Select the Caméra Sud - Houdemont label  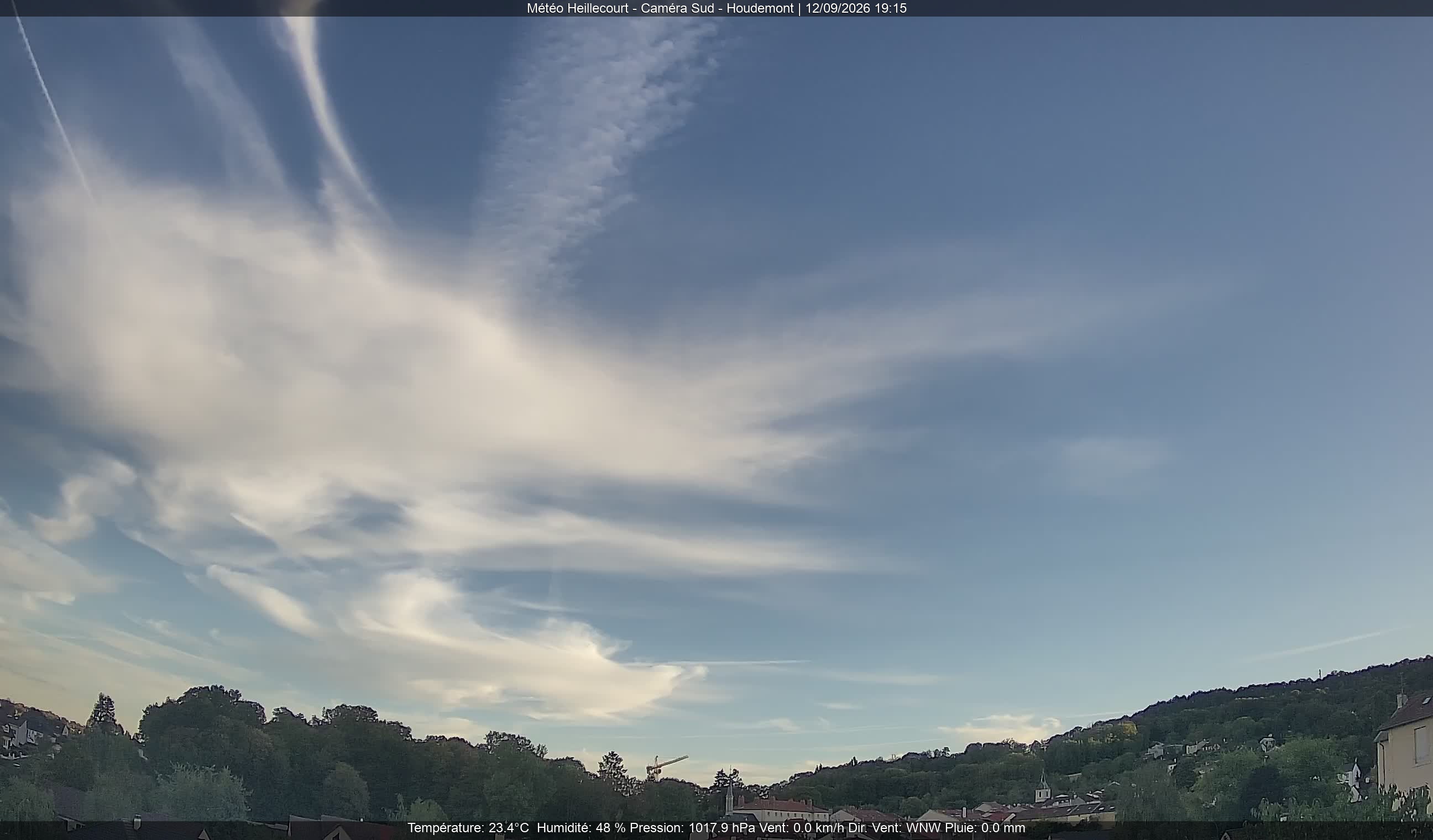click(x=717, y=8)
